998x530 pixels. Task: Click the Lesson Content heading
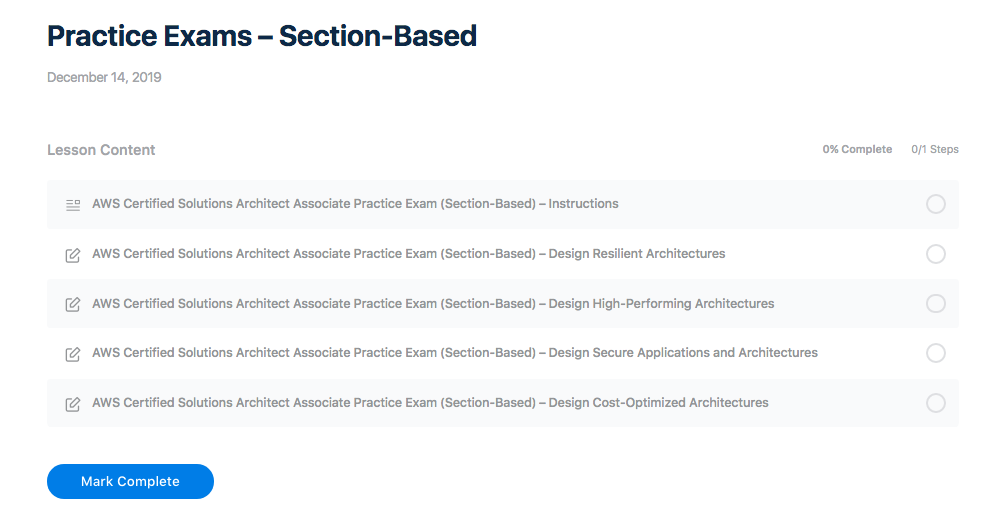(x=101, y=150)
